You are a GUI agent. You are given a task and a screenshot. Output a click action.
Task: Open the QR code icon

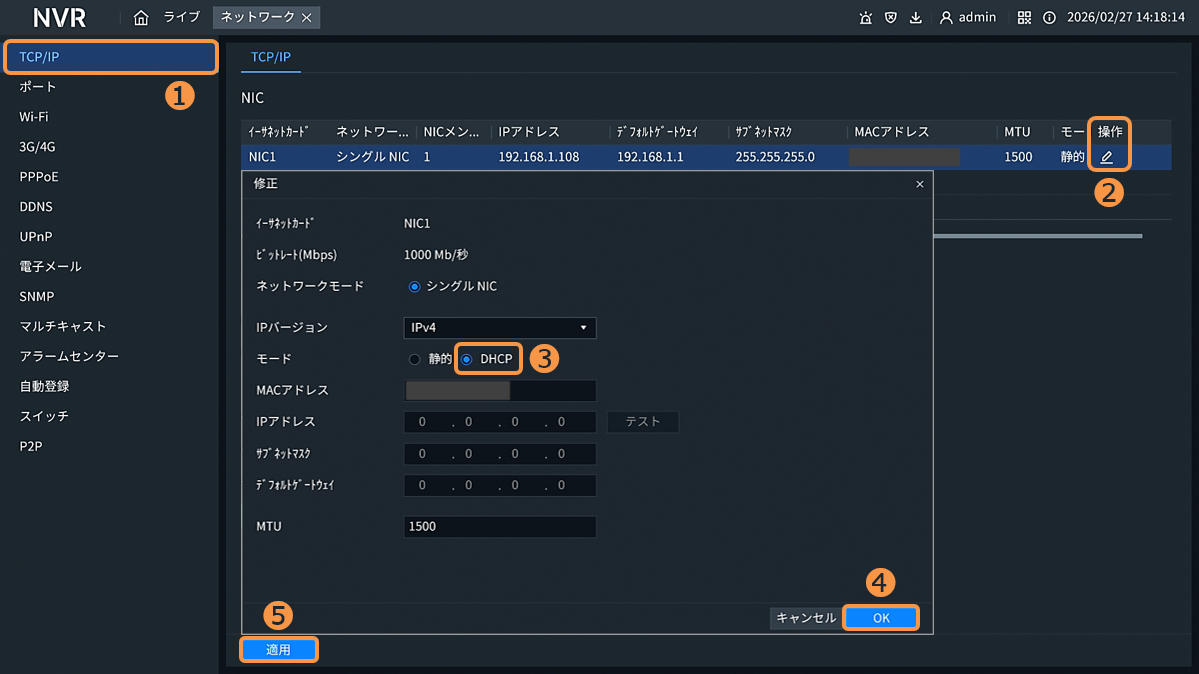[1024, 17]
